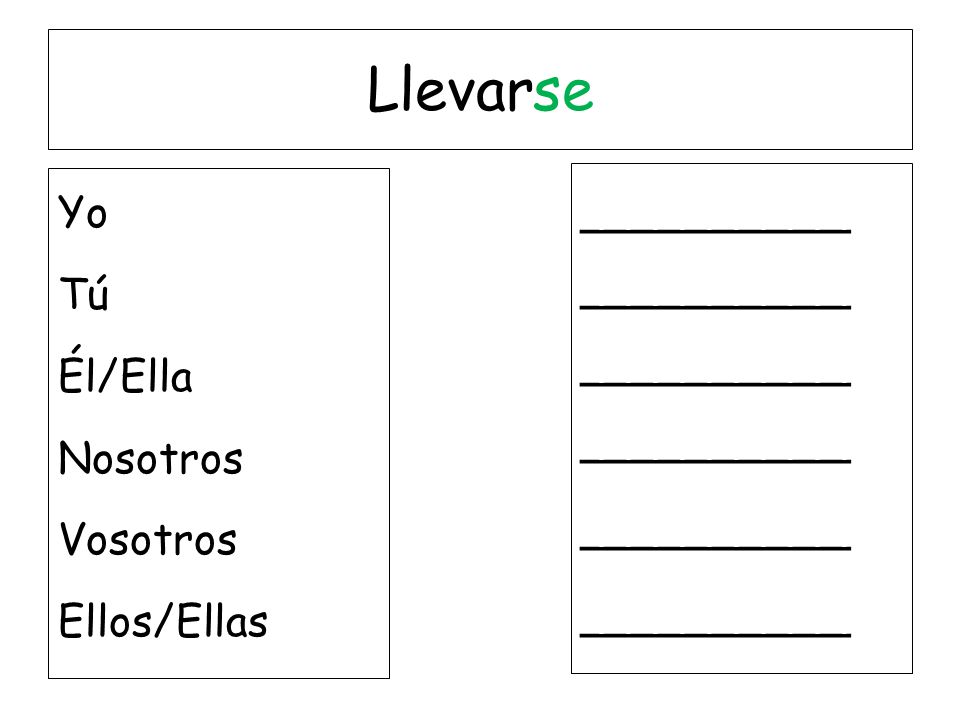Click the word Ella after the slash
This screenshot has height=720, width=960.
click(157, 376)
